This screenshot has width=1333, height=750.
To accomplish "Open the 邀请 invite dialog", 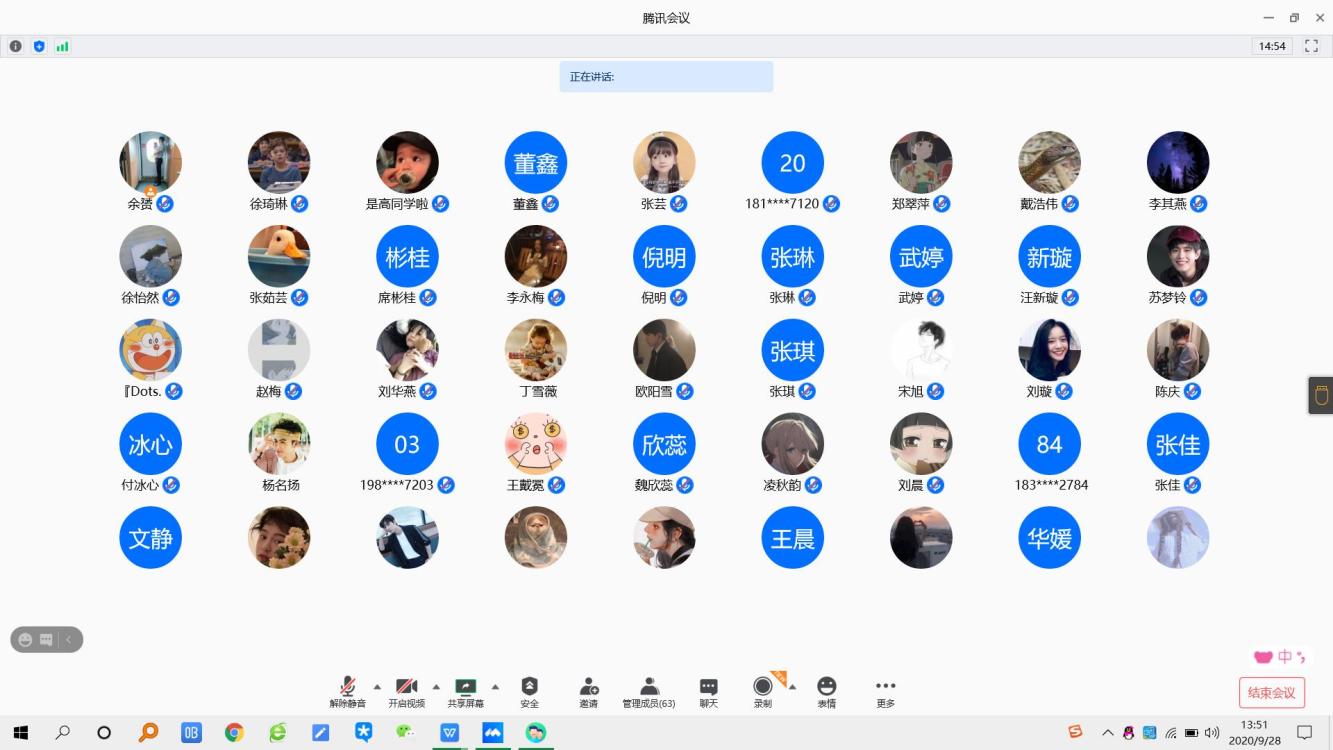I will (x=588, y=691).
